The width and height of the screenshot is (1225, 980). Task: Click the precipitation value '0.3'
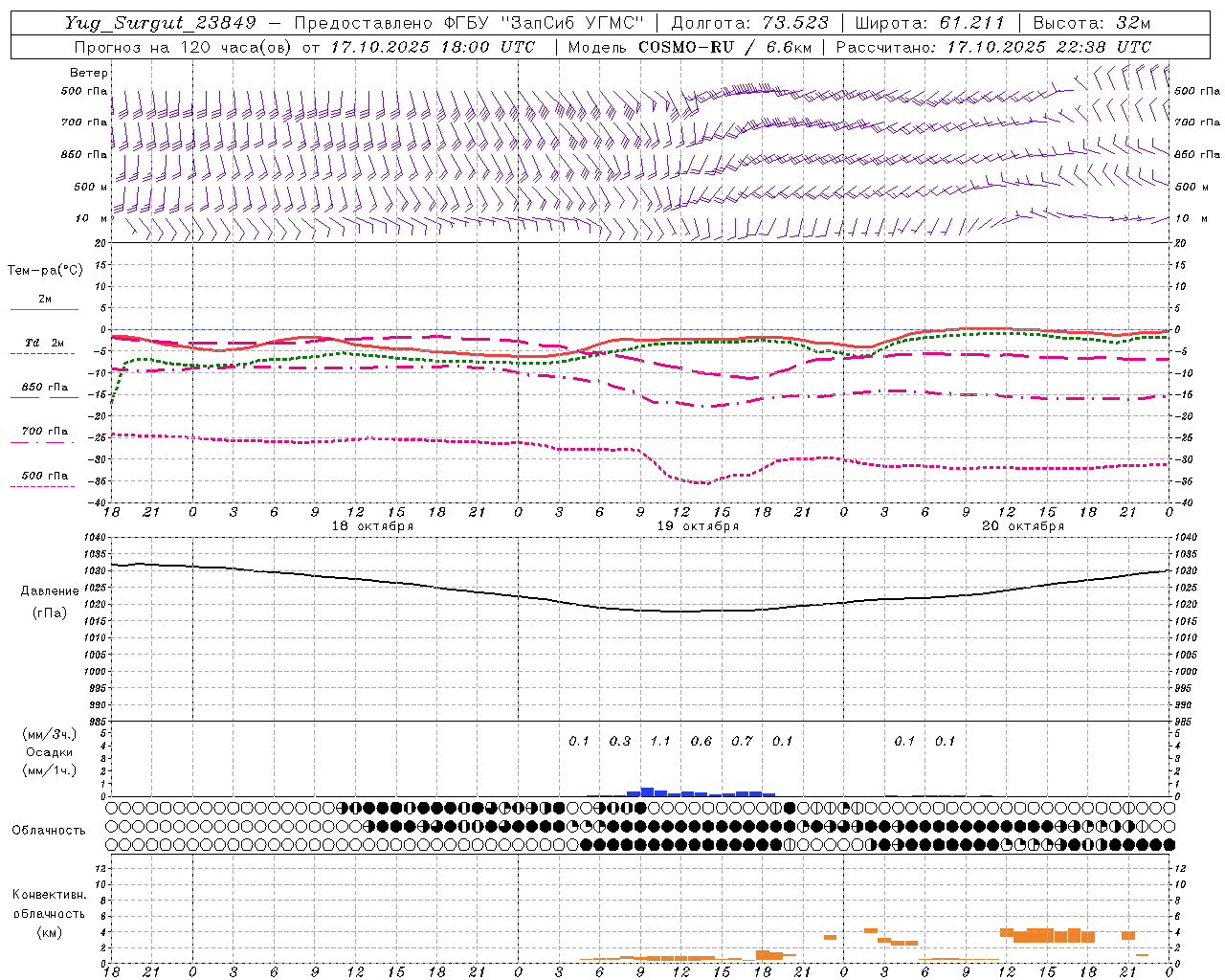click(x=620, y=741)
